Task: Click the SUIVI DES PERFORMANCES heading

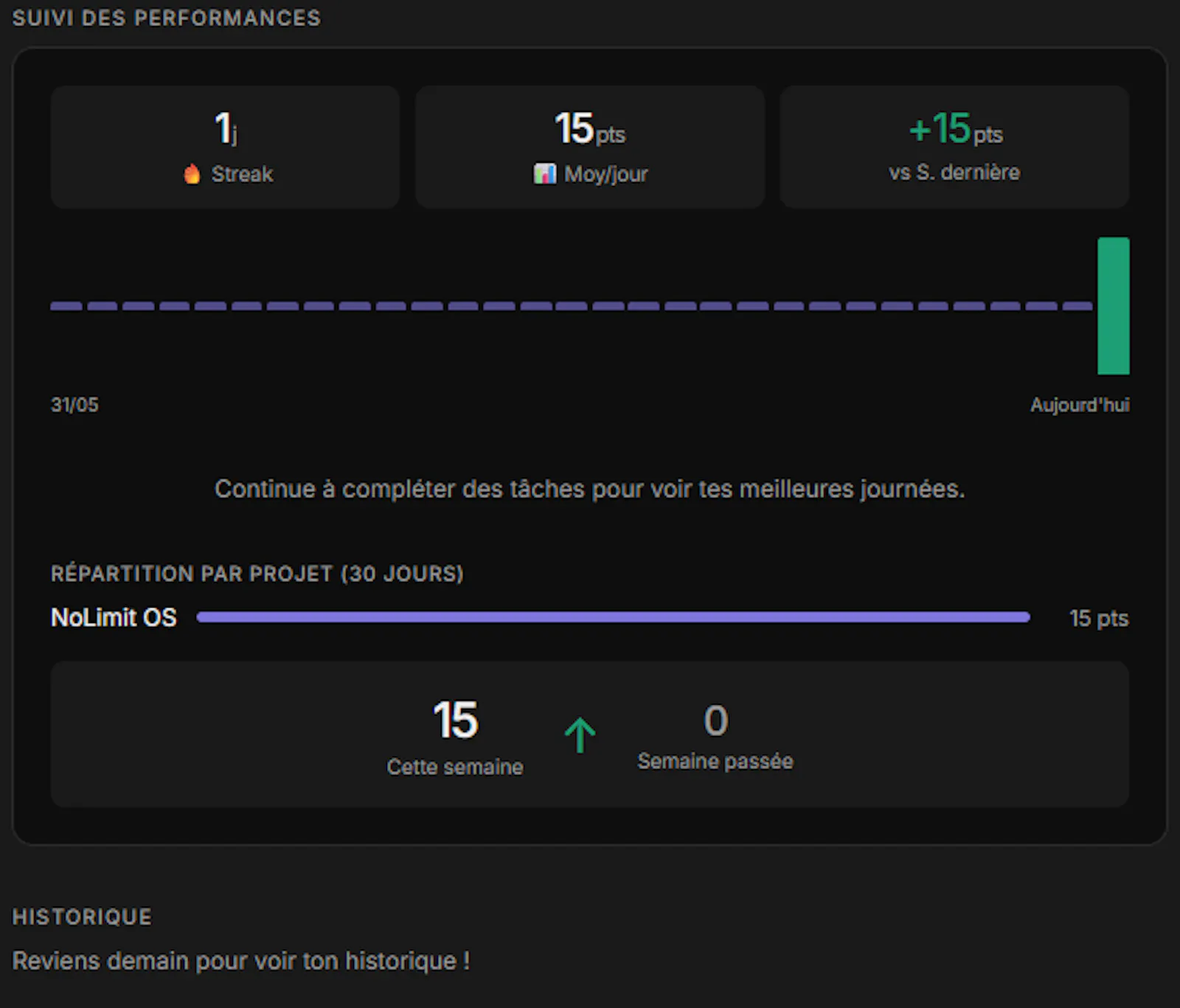Action: point(167,18)
